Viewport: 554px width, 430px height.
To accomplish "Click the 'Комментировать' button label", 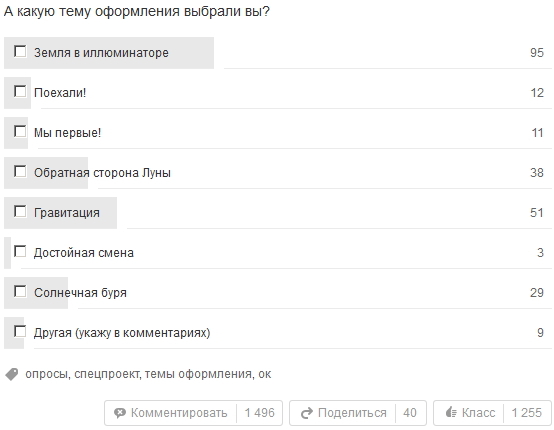I will tap(179, 413).
